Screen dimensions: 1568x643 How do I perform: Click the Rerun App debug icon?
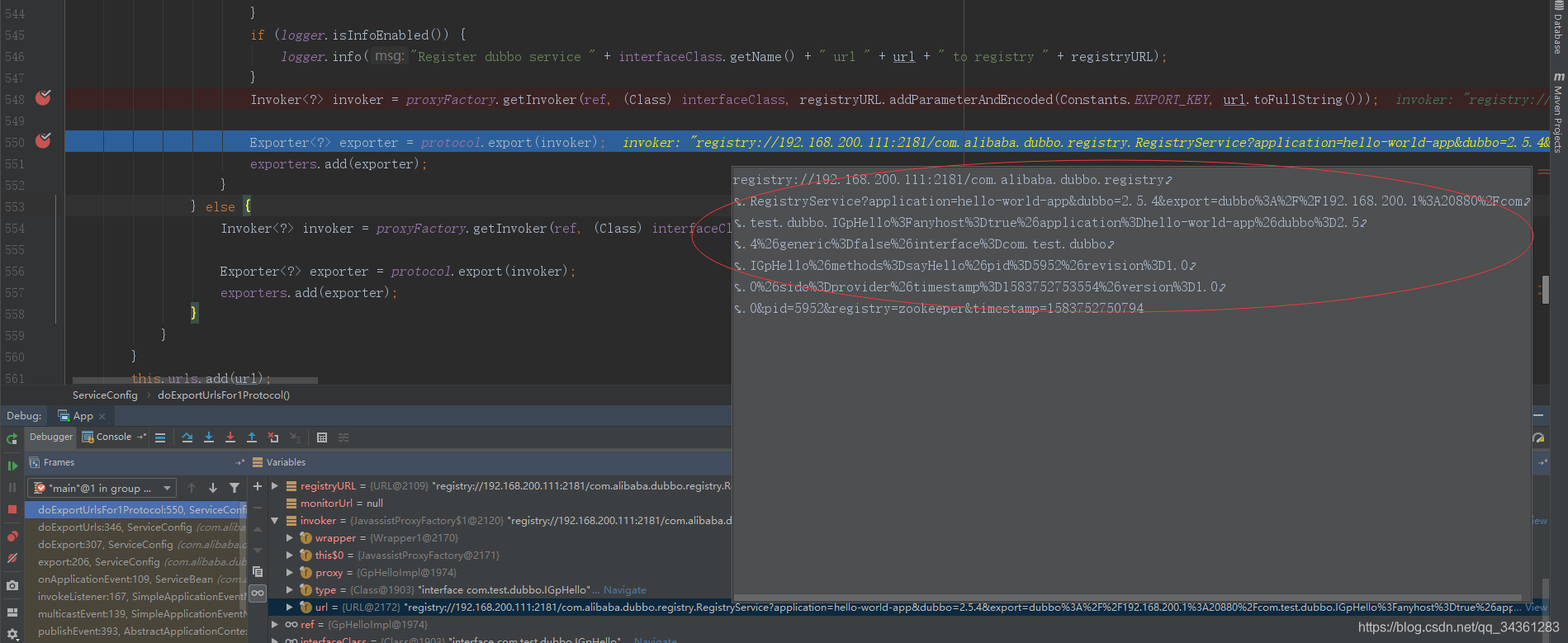click(12, 438)
